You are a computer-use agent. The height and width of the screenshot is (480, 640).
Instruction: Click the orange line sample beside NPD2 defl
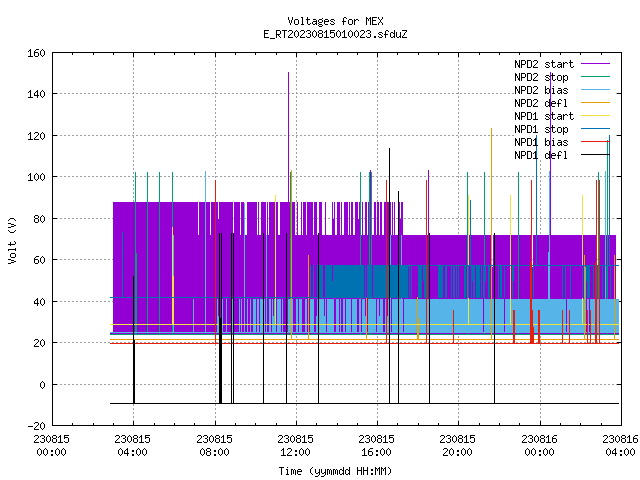pos(596,103)
